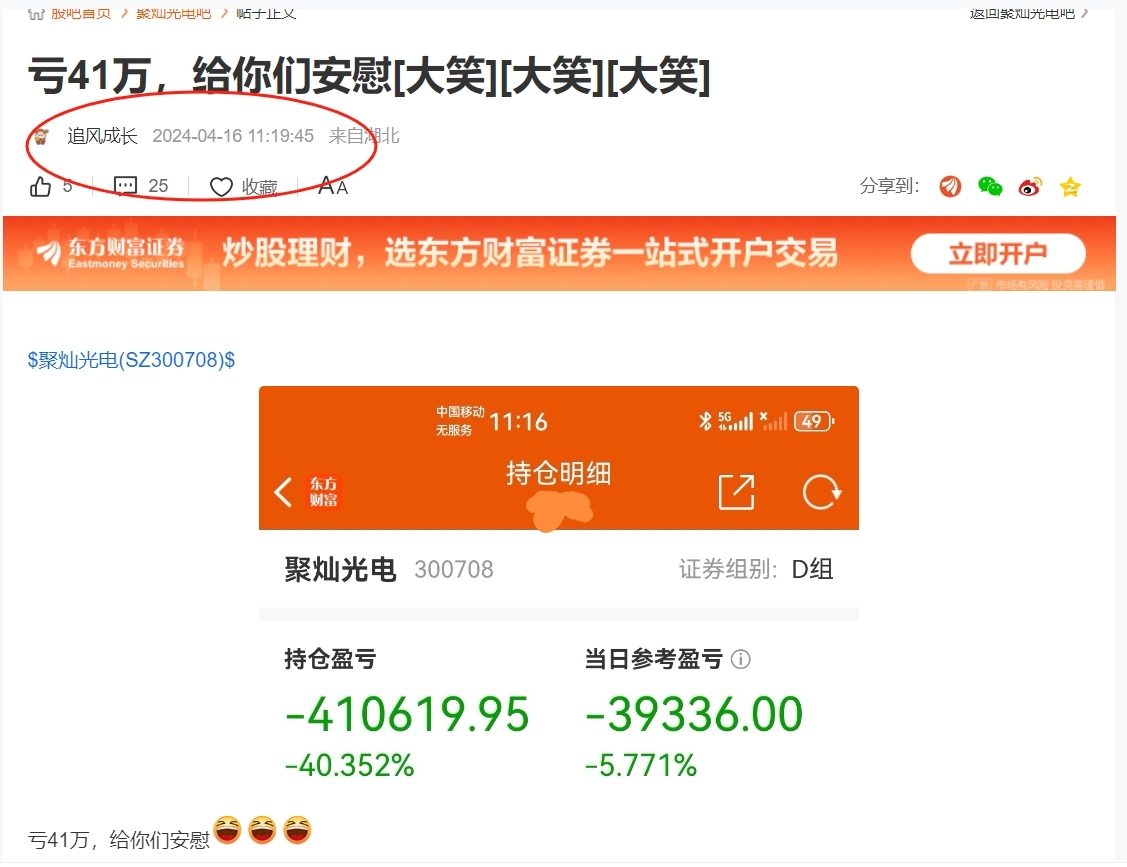Share to Eastmoney via the red icon

950,187
